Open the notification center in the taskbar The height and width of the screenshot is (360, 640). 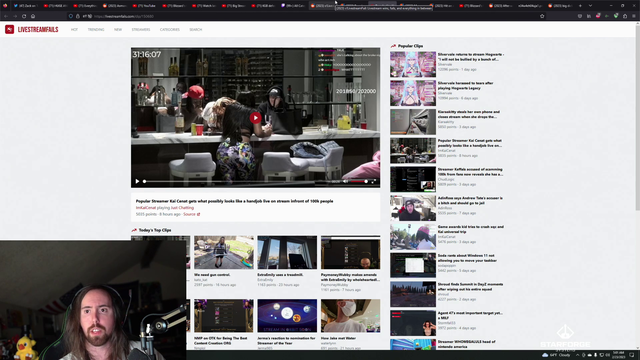point(632,355)
